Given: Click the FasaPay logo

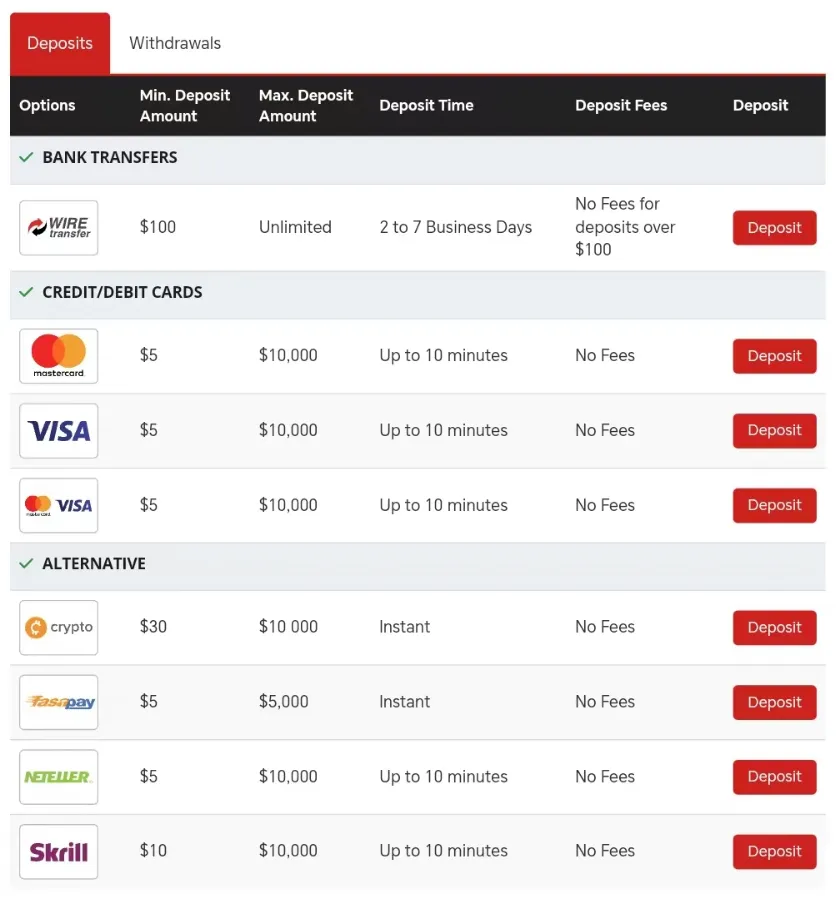Looking at the screenshot, I should tap(58, 702).
